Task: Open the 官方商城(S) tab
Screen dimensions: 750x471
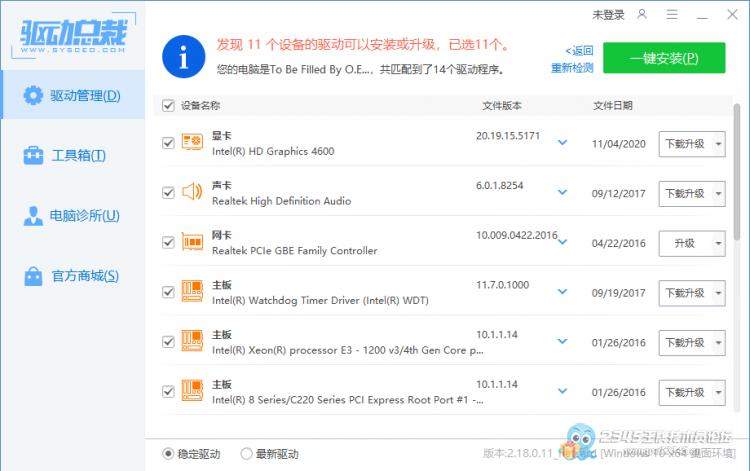Action: click(73, 276)
